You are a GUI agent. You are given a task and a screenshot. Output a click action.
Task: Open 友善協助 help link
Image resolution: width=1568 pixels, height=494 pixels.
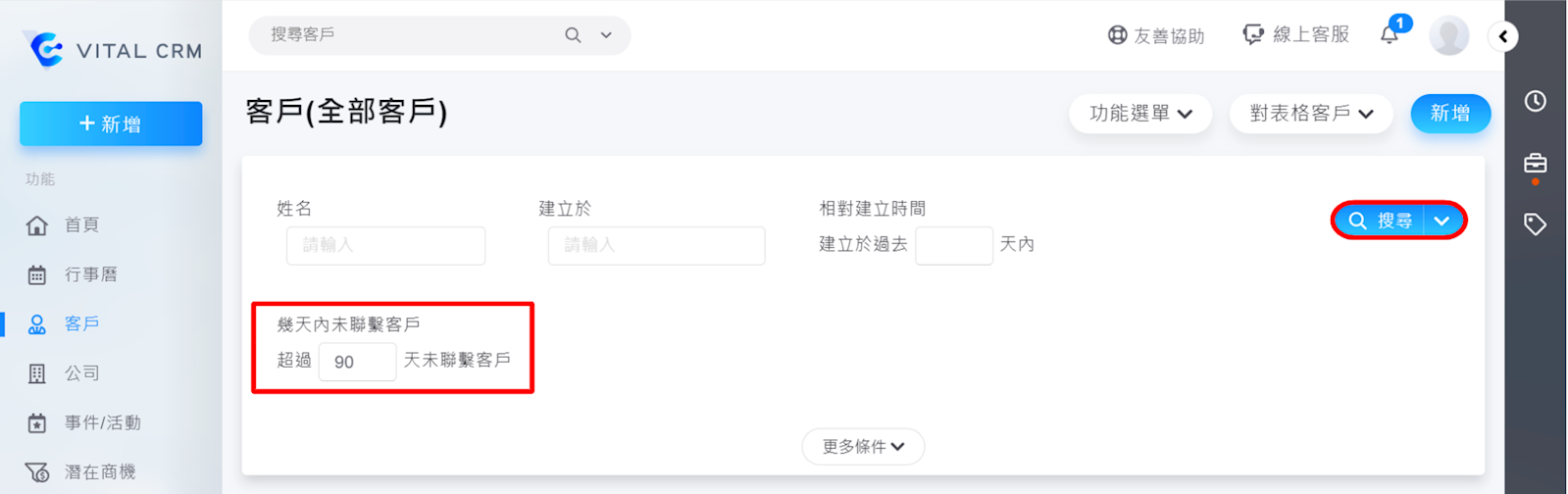coord(1155,35)
